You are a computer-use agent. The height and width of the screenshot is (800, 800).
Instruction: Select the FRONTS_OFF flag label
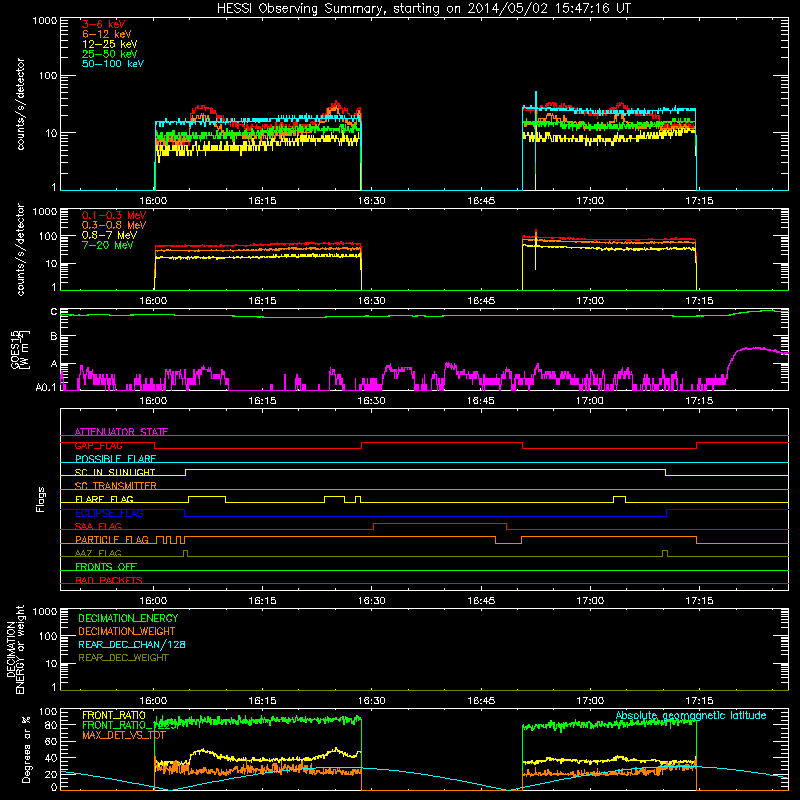click(106, 566)
